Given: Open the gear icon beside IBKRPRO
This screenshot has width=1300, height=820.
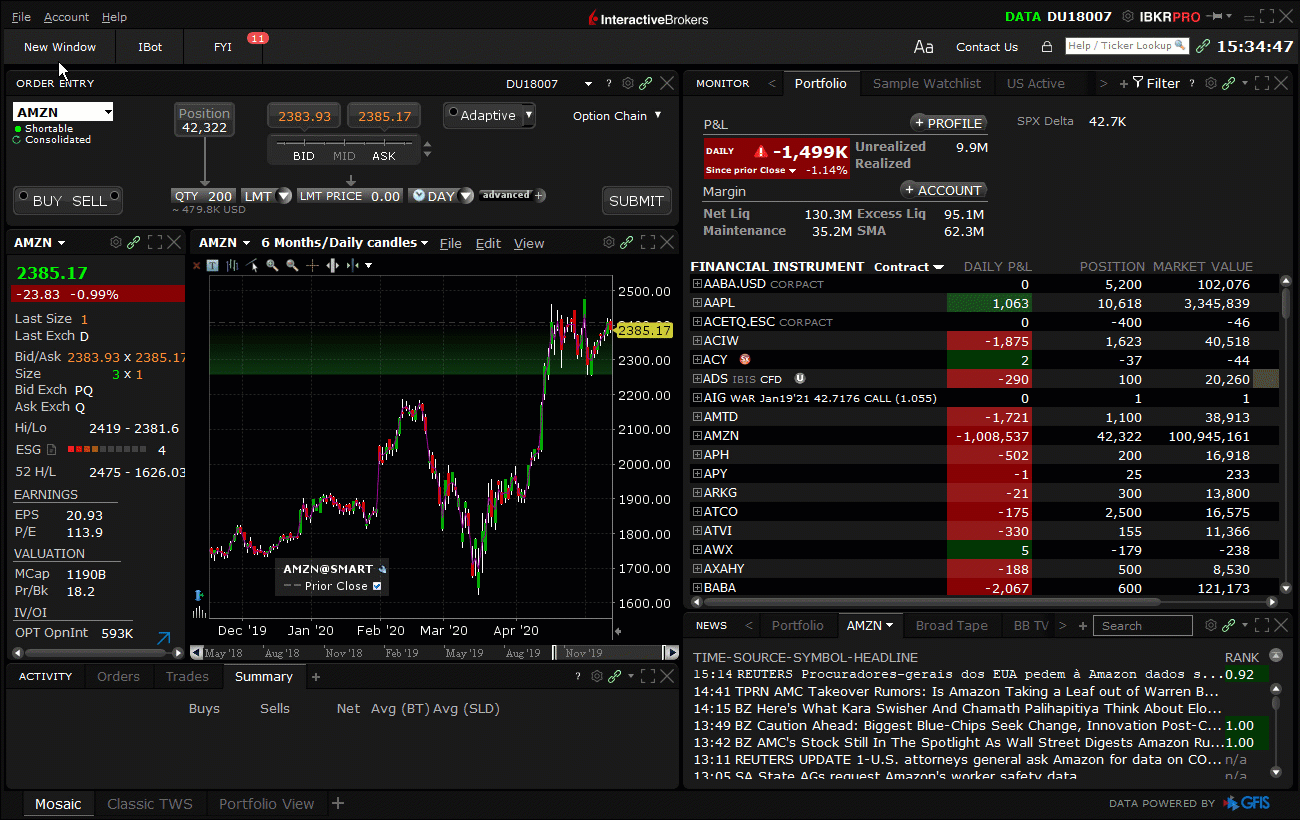Looking at the screenshot, I should pyautogui.click(x=1128, y=16).
